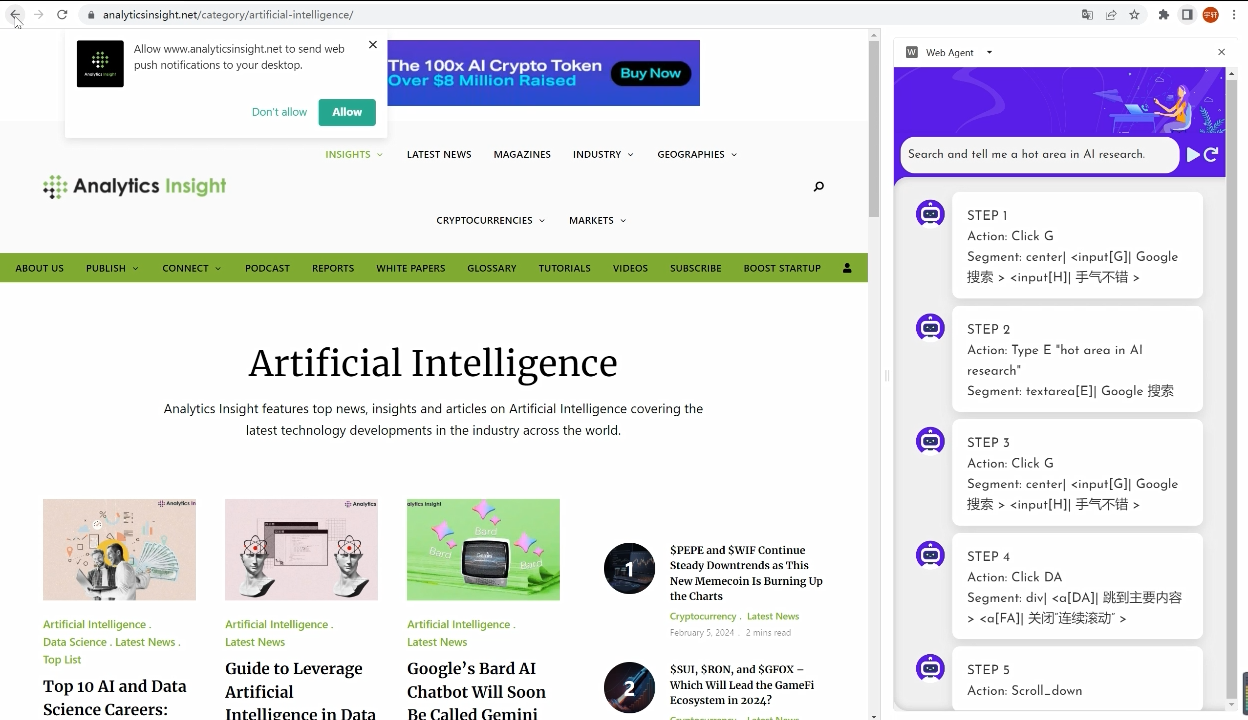Click Cryptocurrency tag under $PEPE article
The width and height of the screenshot is (1248, 720).
click(703, 616)
